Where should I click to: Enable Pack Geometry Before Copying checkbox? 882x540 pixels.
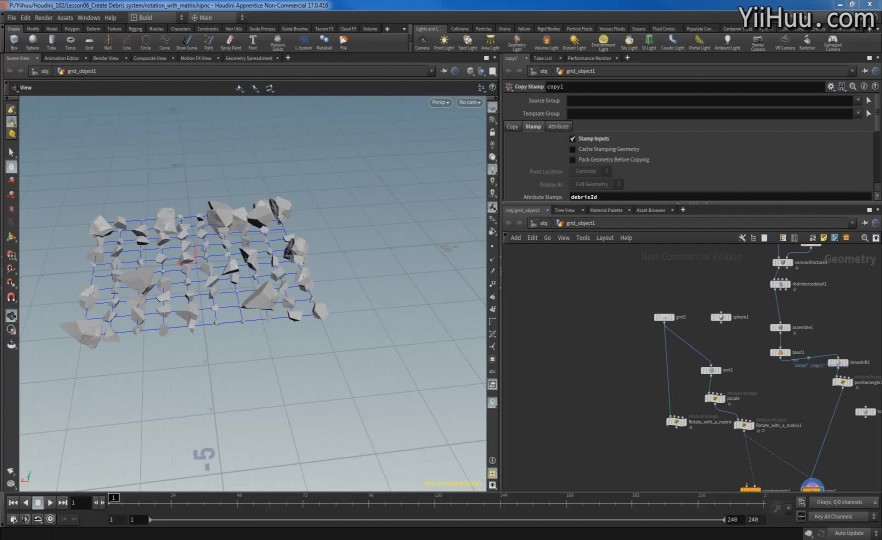tap(573, 160)
